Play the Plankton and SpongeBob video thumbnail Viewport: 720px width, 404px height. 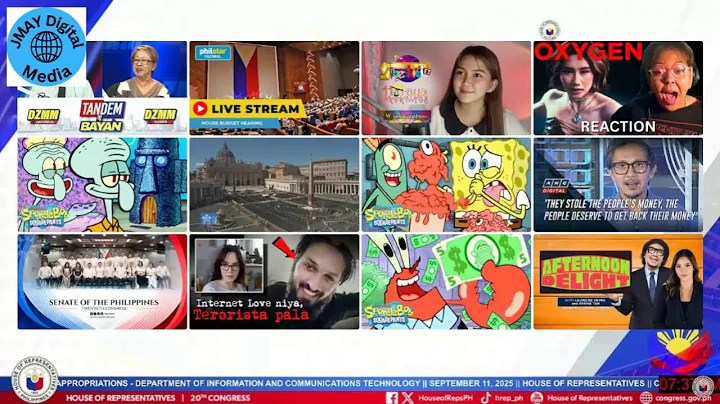pos(446,185)
